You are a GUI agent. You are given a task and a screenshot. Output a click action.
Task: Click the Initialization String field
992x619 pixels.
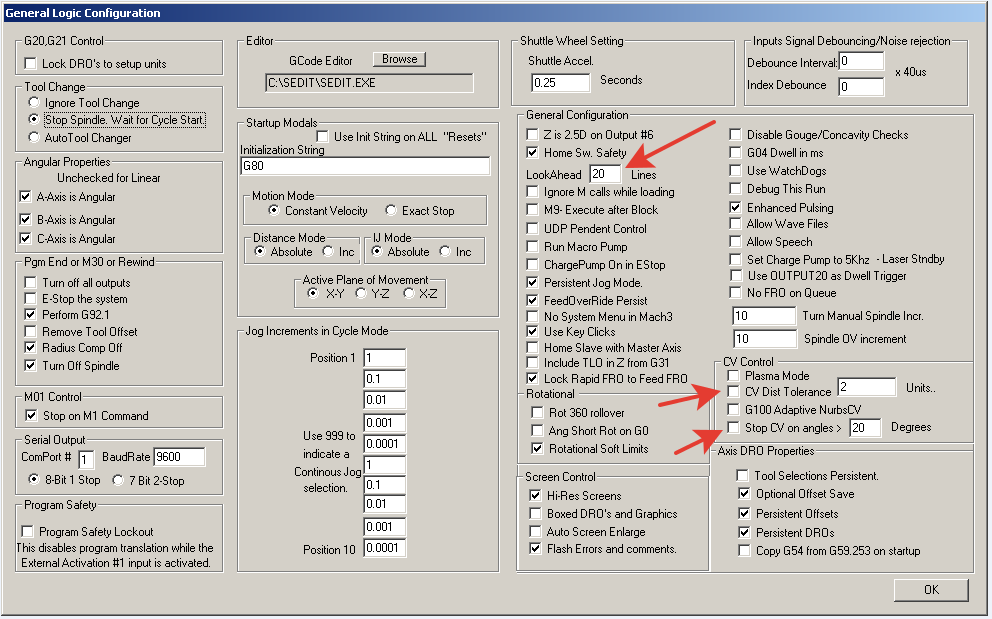tap(365, 166)
